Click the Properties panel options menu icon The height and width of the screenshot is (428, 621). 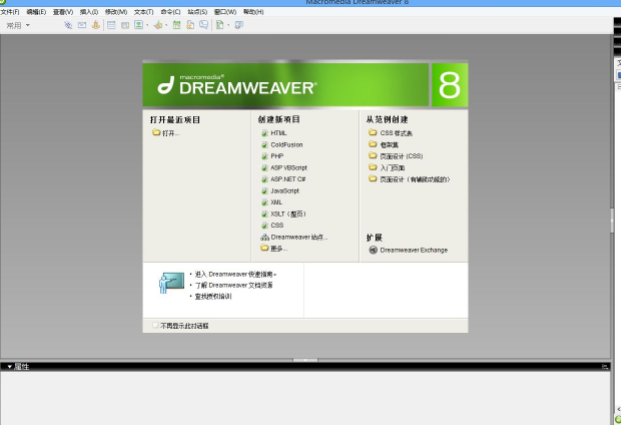[605, 367]
